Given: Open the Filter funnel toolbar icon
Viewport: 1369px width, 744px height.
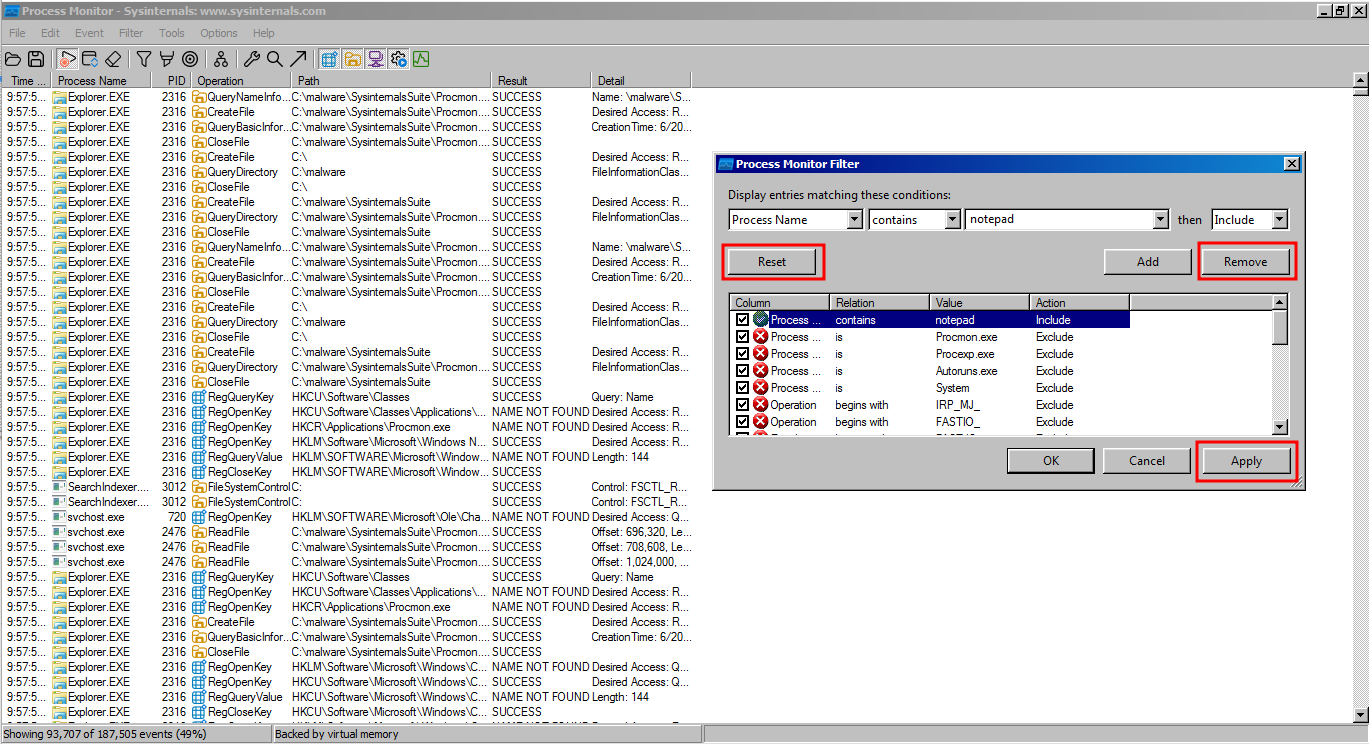Looking at the screenshot, I should (144, 59).
